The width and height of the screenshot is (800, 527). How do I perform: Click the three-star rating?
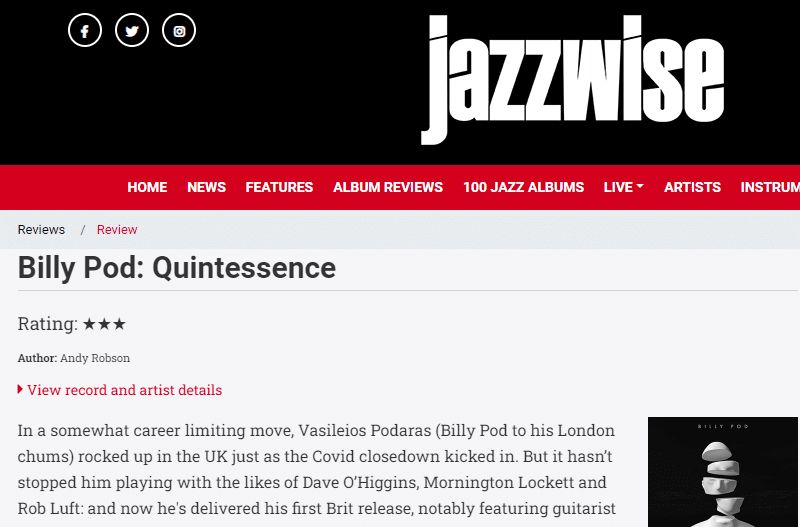[104, 324]
